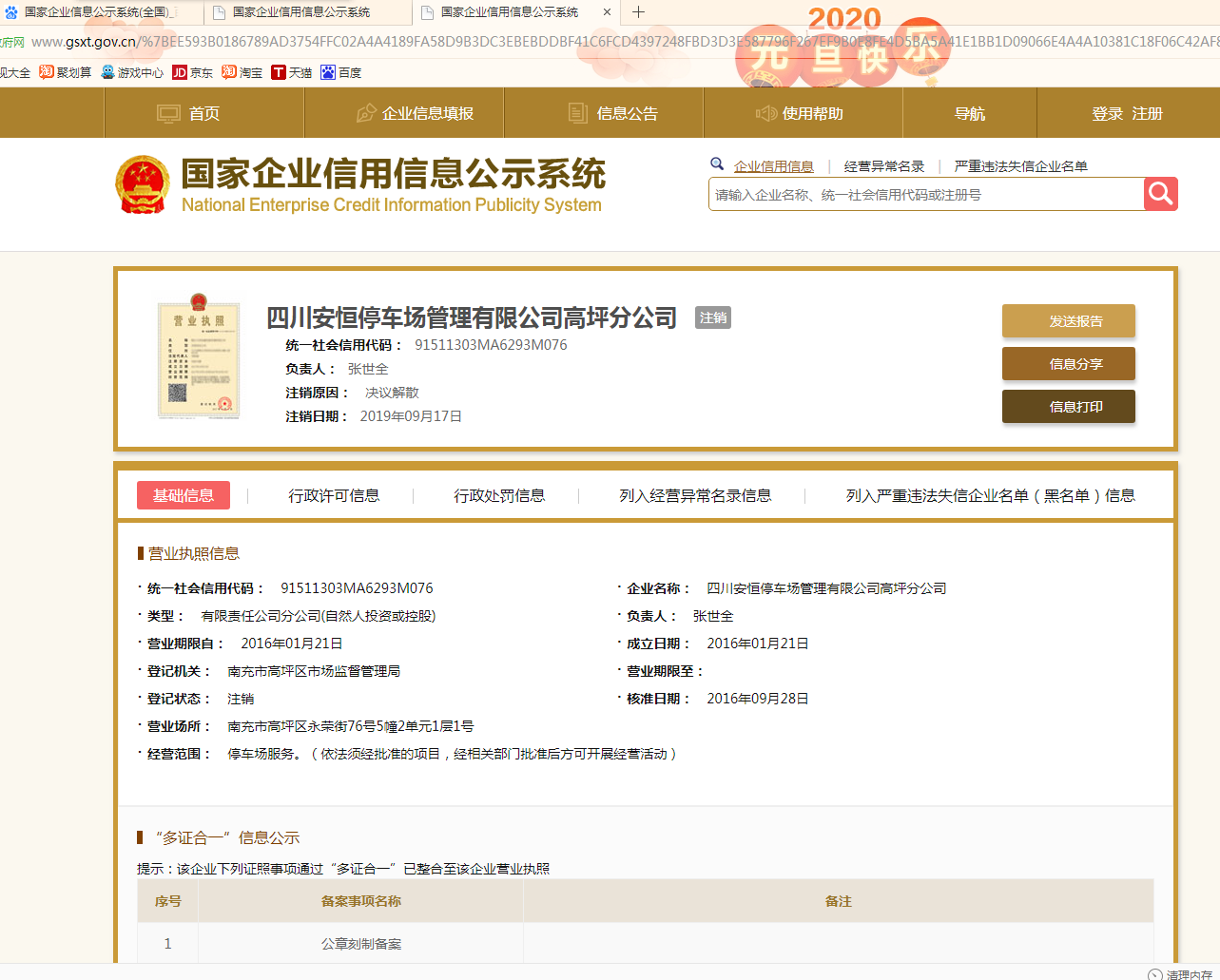
Task: Close the active browser tab
Action: [x=607, y=12]
